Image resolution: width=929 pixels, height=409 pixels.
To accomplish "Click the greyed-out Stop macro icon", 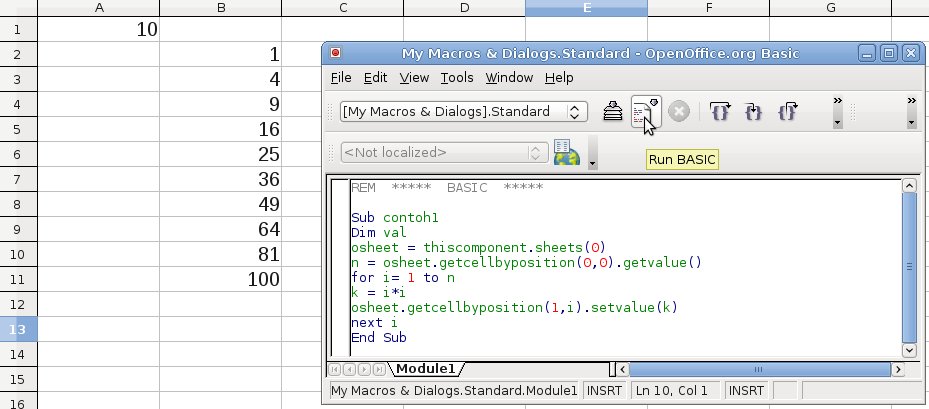I will pos(679,112).
